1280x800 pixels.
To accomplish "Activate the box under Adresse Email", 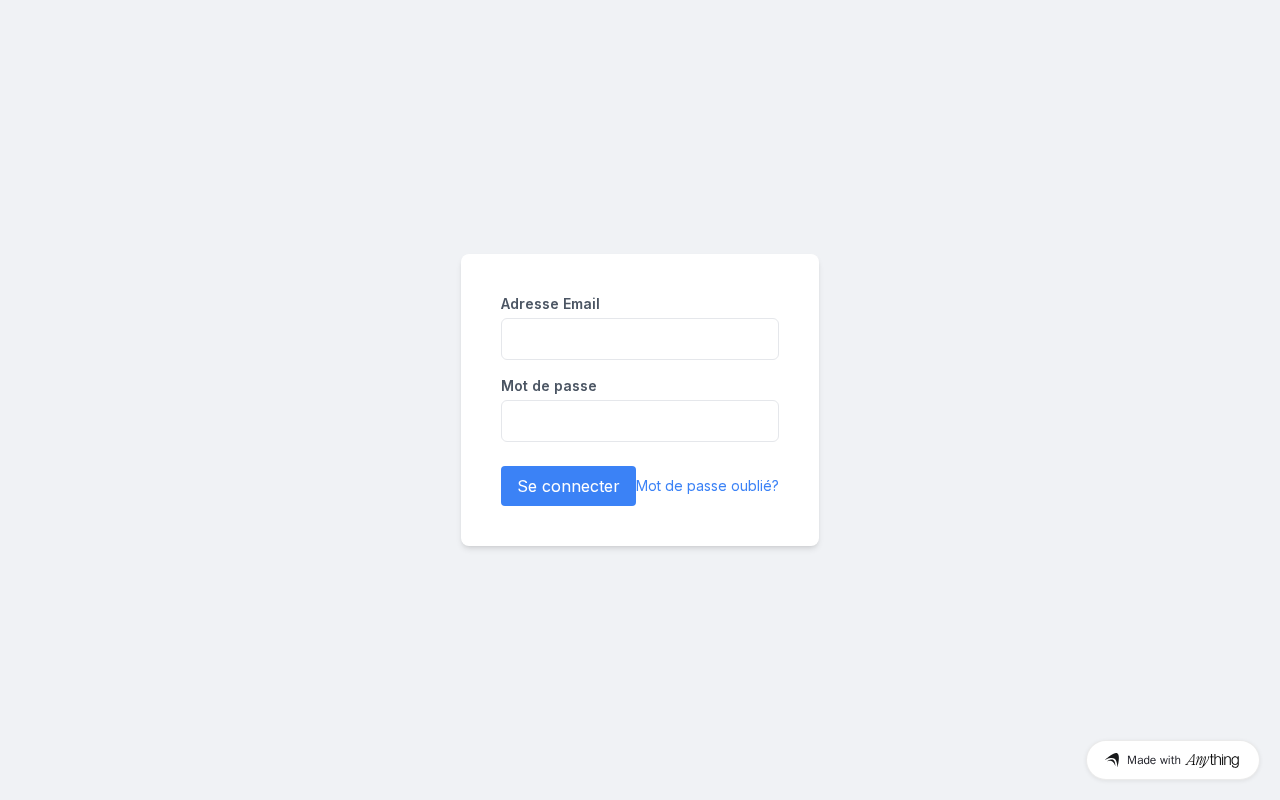I will pos(640,339).
